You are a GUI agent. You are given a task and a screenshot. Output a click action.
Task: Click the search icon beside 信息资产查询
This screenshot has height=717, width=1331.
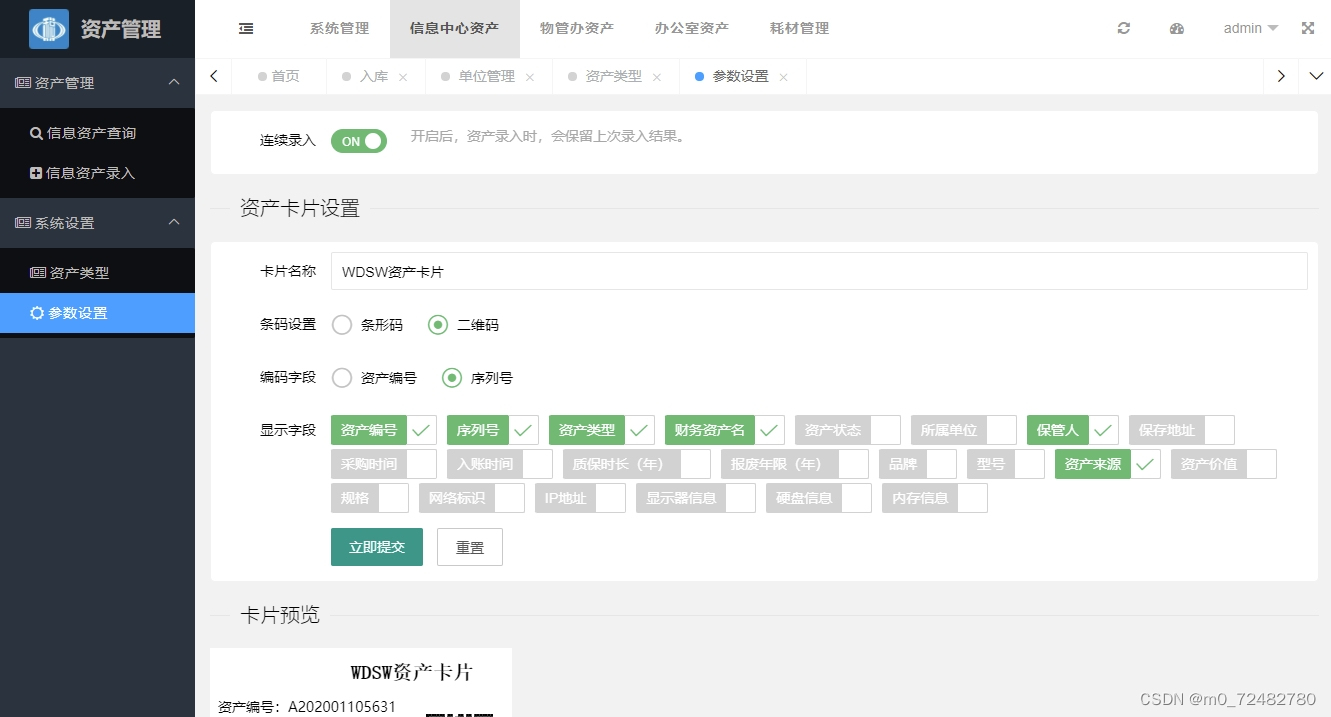[x=36, y=133]
